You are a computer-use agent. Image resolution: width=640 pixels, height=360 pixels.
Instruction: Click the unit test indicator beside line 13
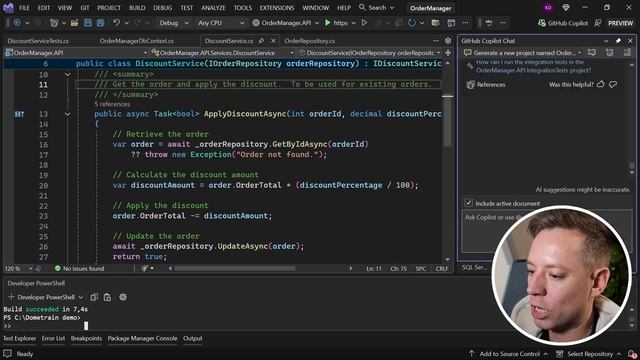(19, 114)
